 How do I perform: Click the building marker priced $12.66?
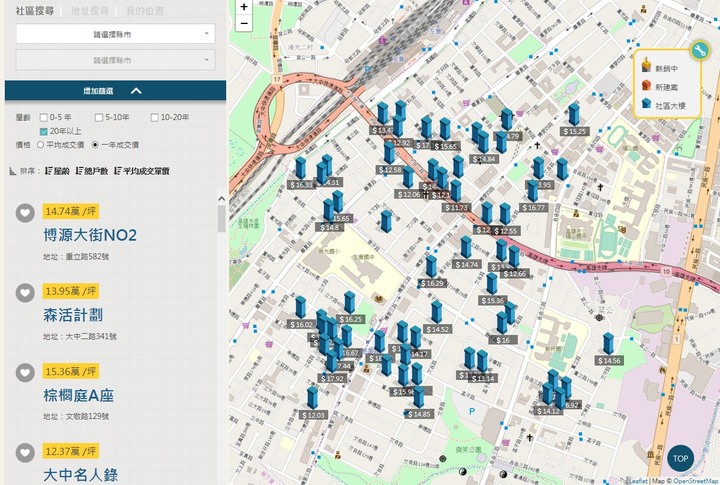tap(514, 258)
